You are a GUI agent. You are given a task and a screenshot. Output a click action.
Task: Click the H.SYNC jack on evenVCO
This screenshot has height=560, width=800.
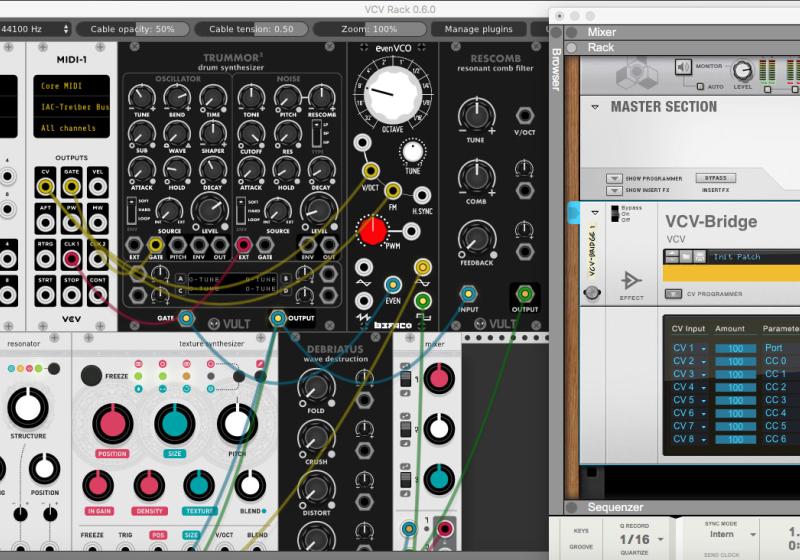point(421,195)
